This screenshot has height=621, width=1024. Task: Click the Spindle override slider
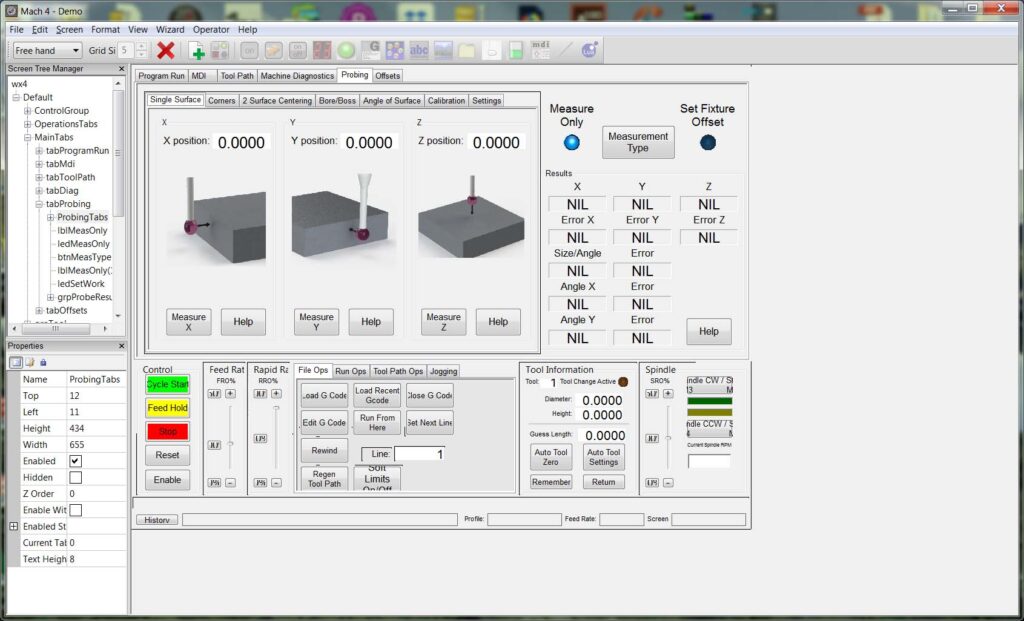coord(667,438)
